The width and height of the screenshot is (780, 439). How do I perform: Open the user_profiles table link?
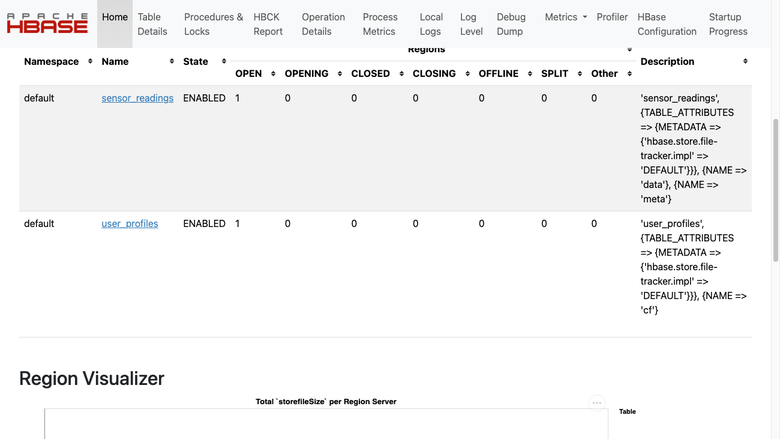click(130, 224)
